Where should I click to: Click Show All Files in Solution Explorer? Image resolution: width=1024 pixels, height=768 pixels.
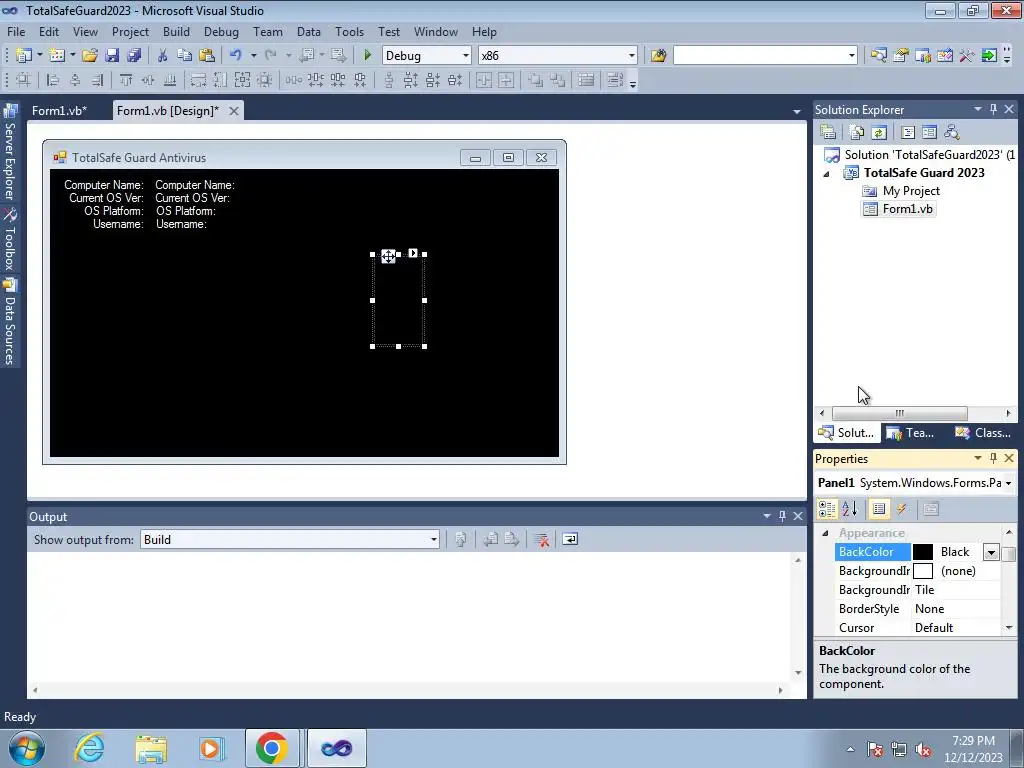pos(857,133)
